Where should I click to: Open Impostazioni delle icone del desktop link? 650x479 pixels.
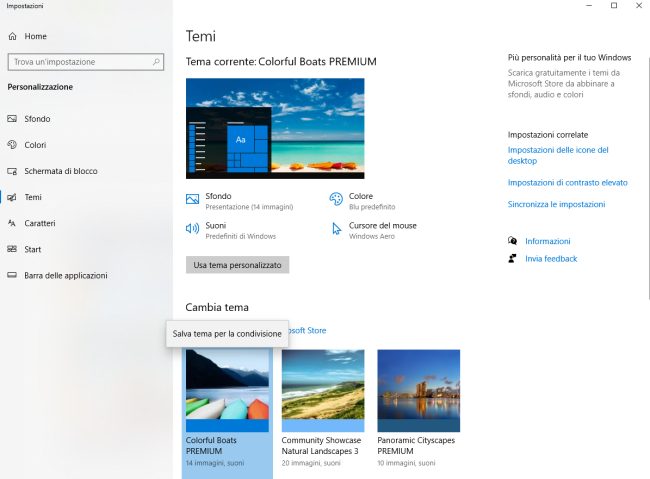[558, 155]
